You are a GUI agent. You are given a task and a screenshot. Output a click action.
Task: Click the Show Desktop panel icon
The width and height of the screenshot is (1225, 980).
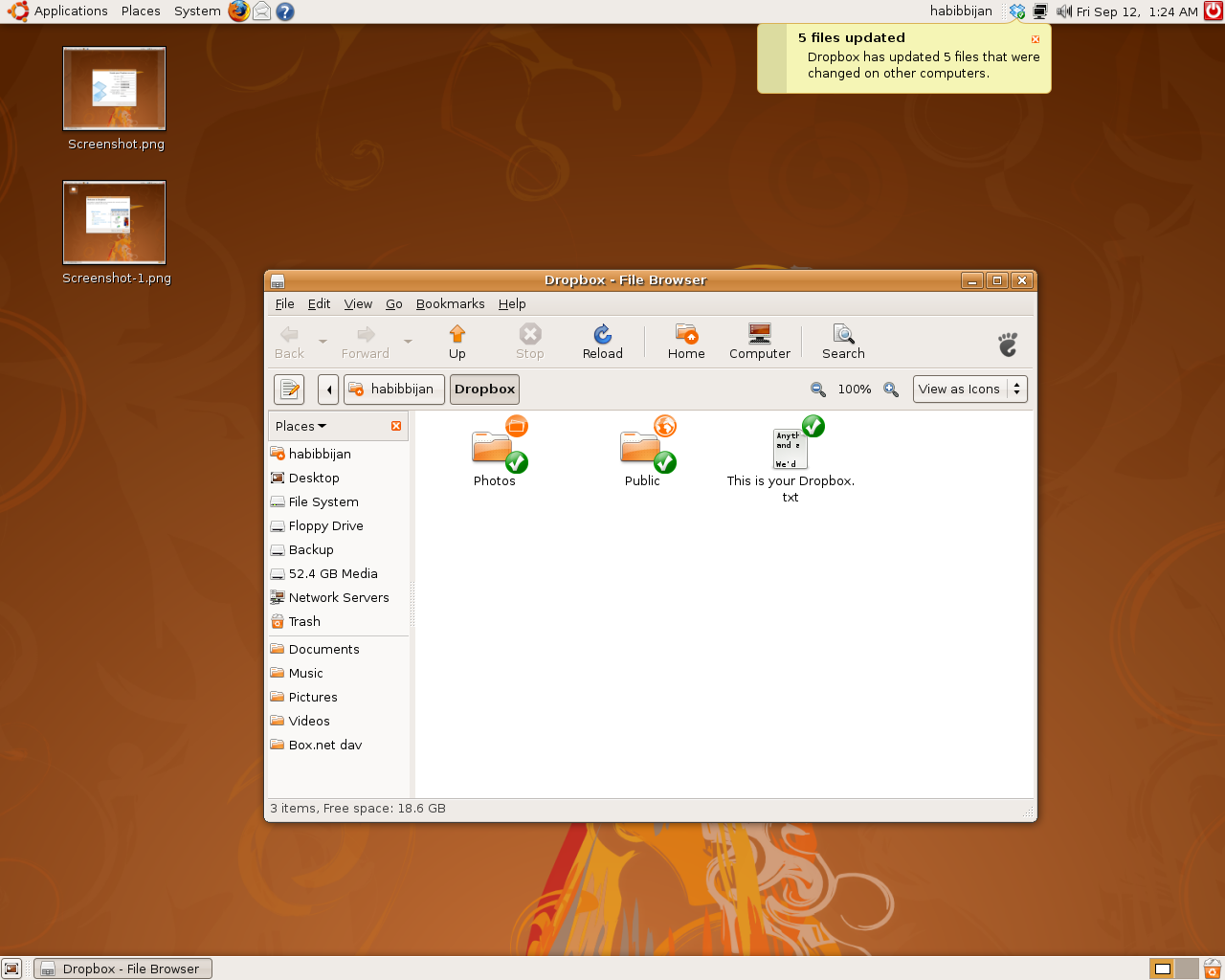[x=11, y=969]
